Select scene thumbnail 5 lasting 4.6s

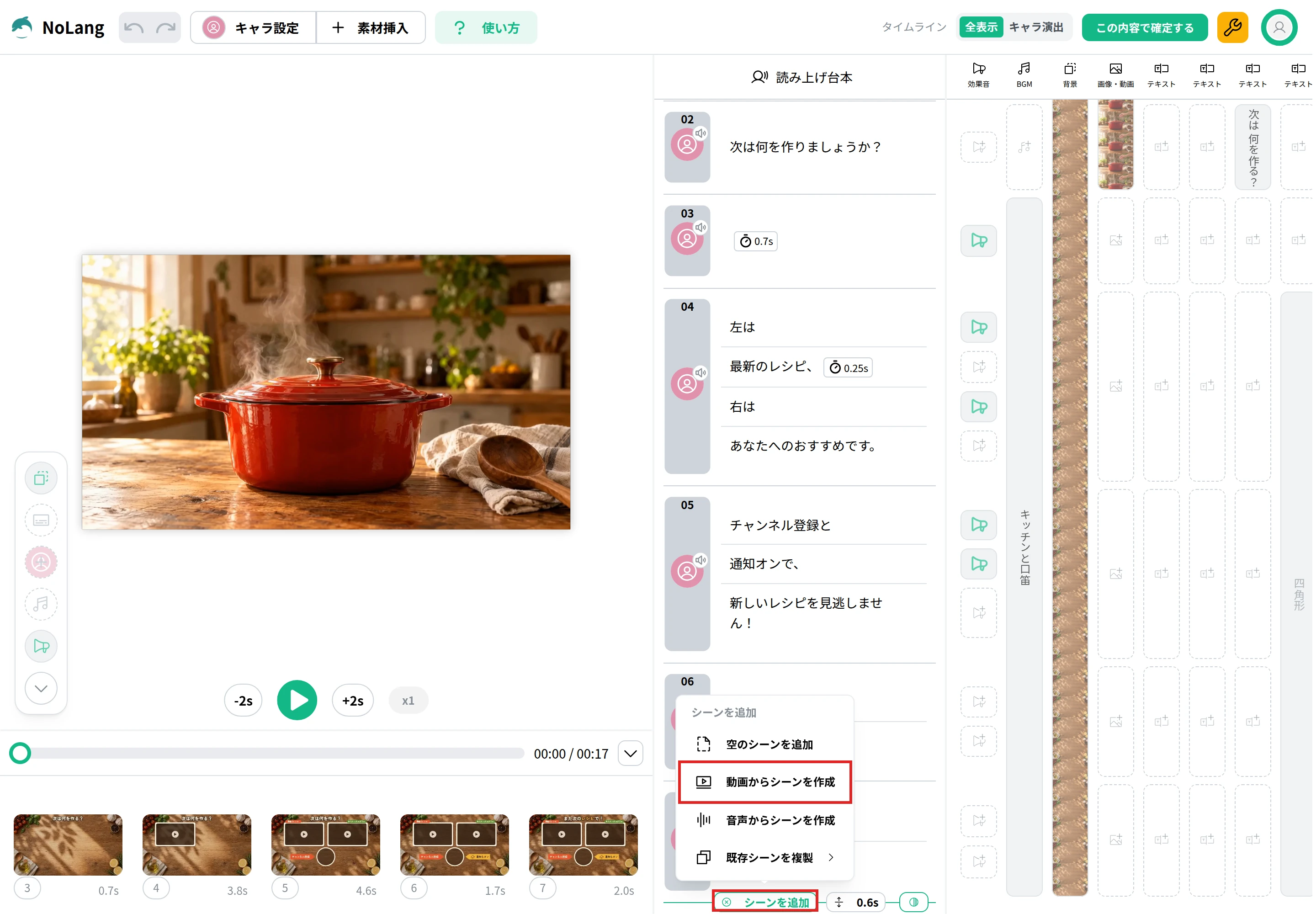click(x=325, y=845)
